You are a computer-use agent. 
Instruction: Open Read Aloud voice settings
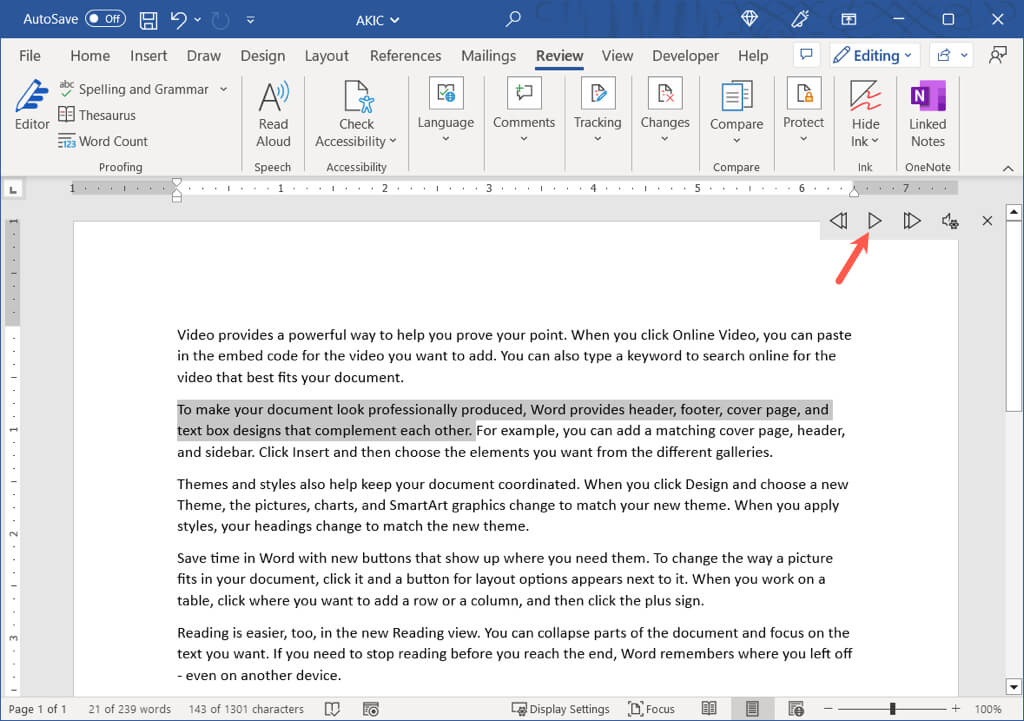tap(950, 221)
